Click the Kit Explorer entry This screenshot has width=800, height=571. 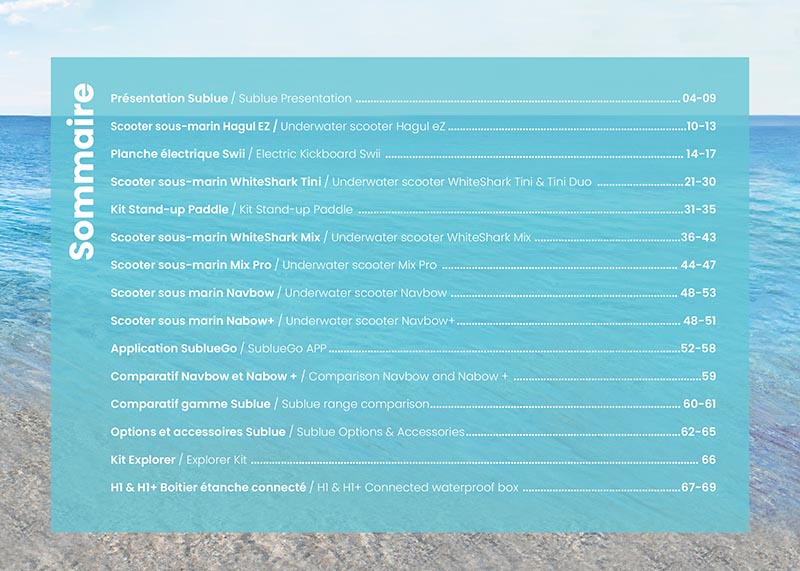143,460
